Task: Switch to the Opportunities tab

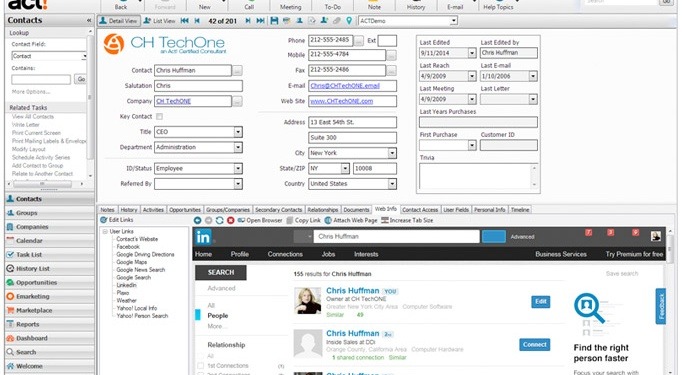Action: pos(185,210)
